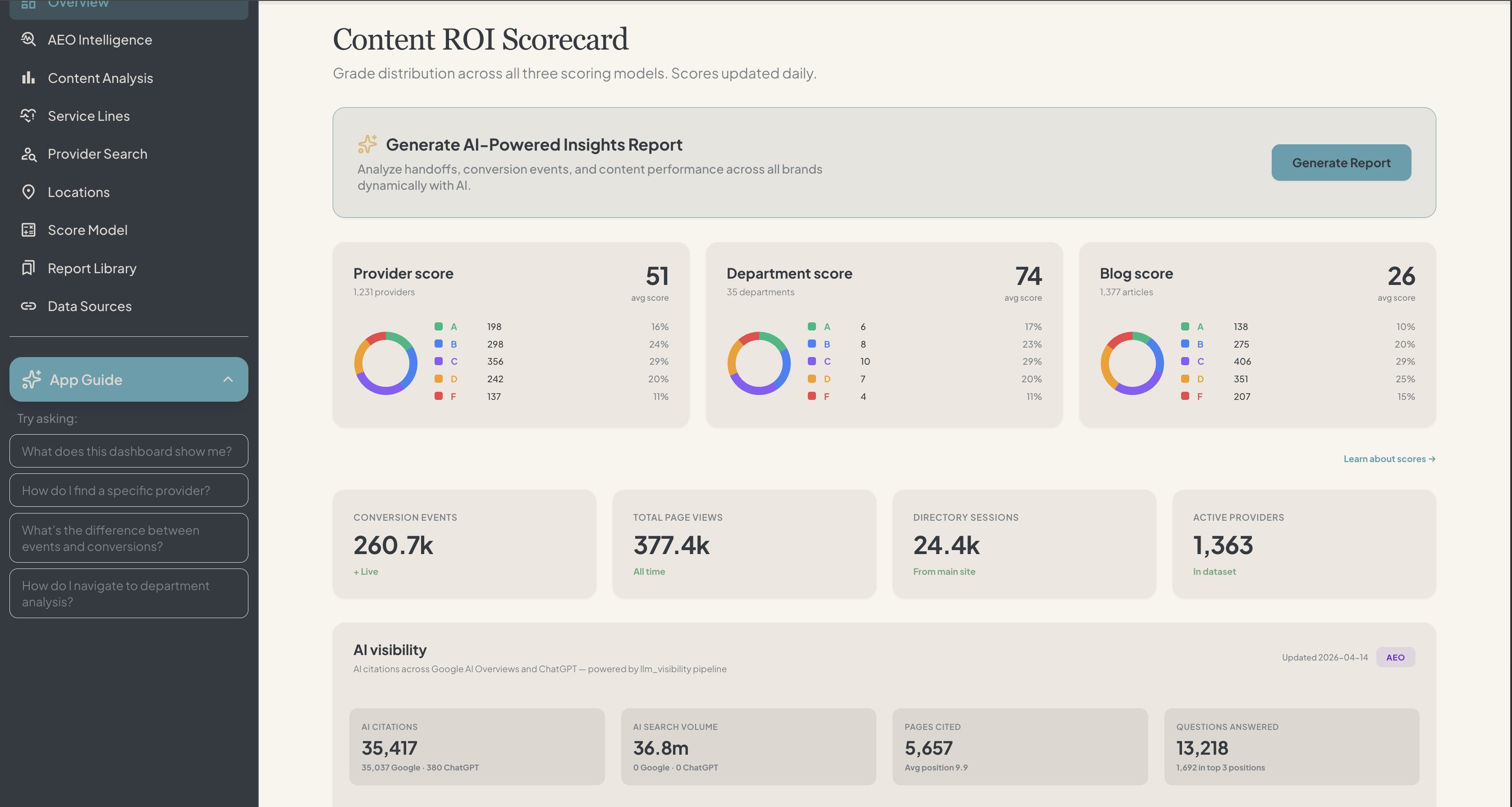Click sparkle icon beside Generate AI-Powered Insights
This screenshot has width=1512, height=807.
coord(367,144)
